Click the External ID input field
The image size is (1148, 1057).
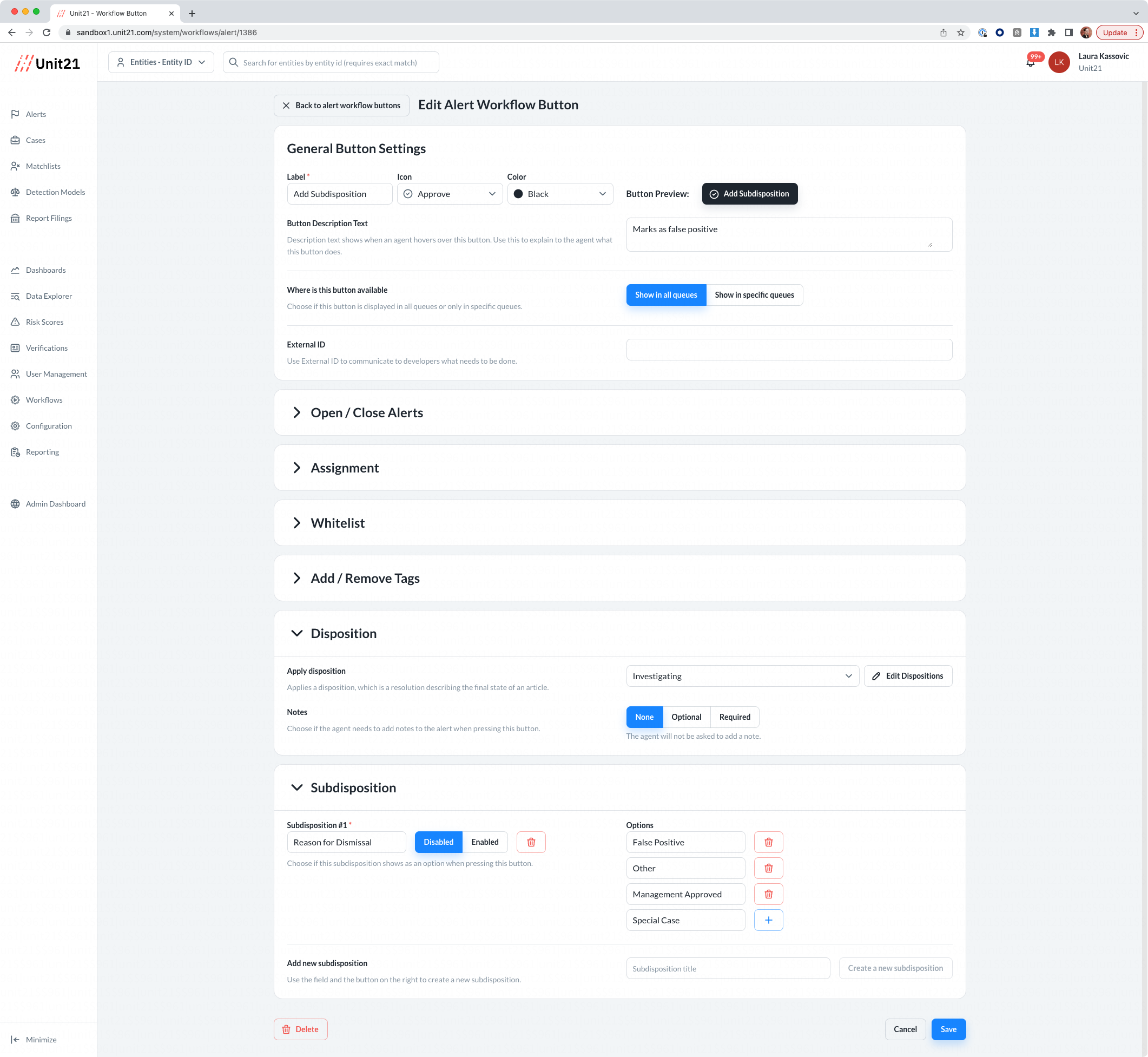789,350
